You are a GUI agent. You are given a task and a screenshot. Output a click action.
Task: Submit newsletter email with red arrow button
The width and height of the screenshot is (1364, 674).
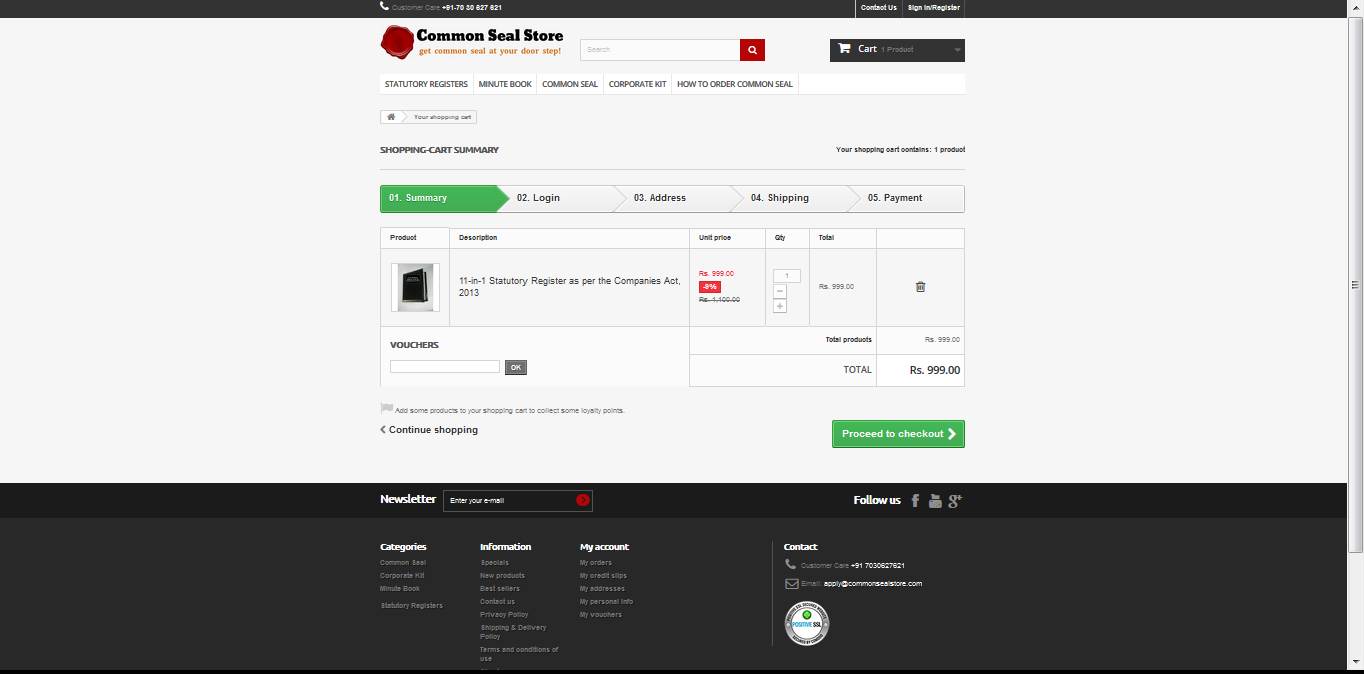pos(583,500)
